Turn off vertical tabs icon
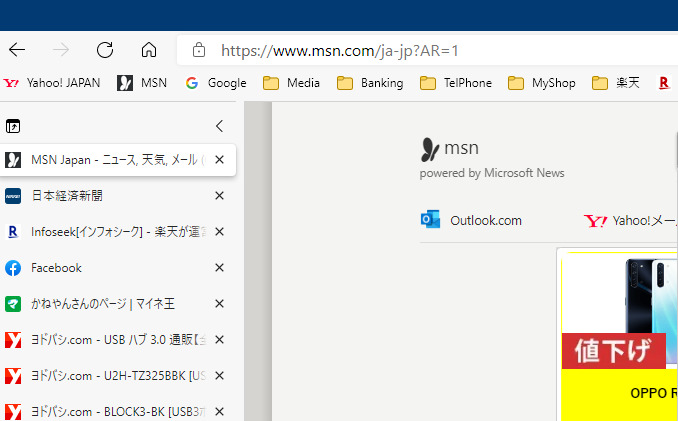Image resolution: width=678 pixels, height=421 pixels. [x=13, y=126]
